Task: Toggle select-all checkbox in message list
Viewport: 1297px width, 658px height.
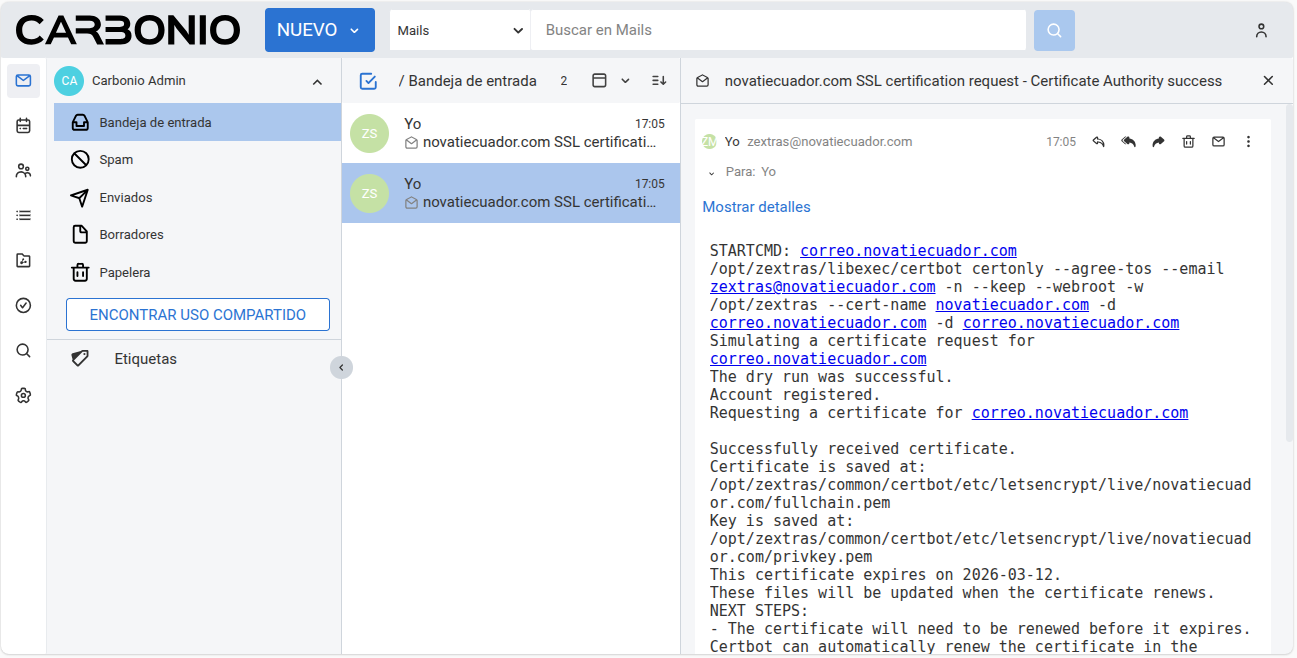Action: pos(368,81)
